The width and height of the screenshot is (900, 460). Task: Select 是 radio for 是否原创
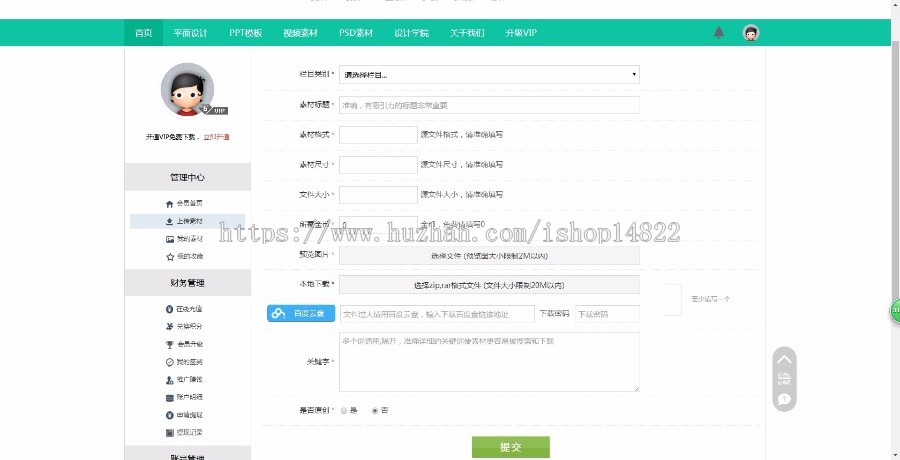coord(344,410)
